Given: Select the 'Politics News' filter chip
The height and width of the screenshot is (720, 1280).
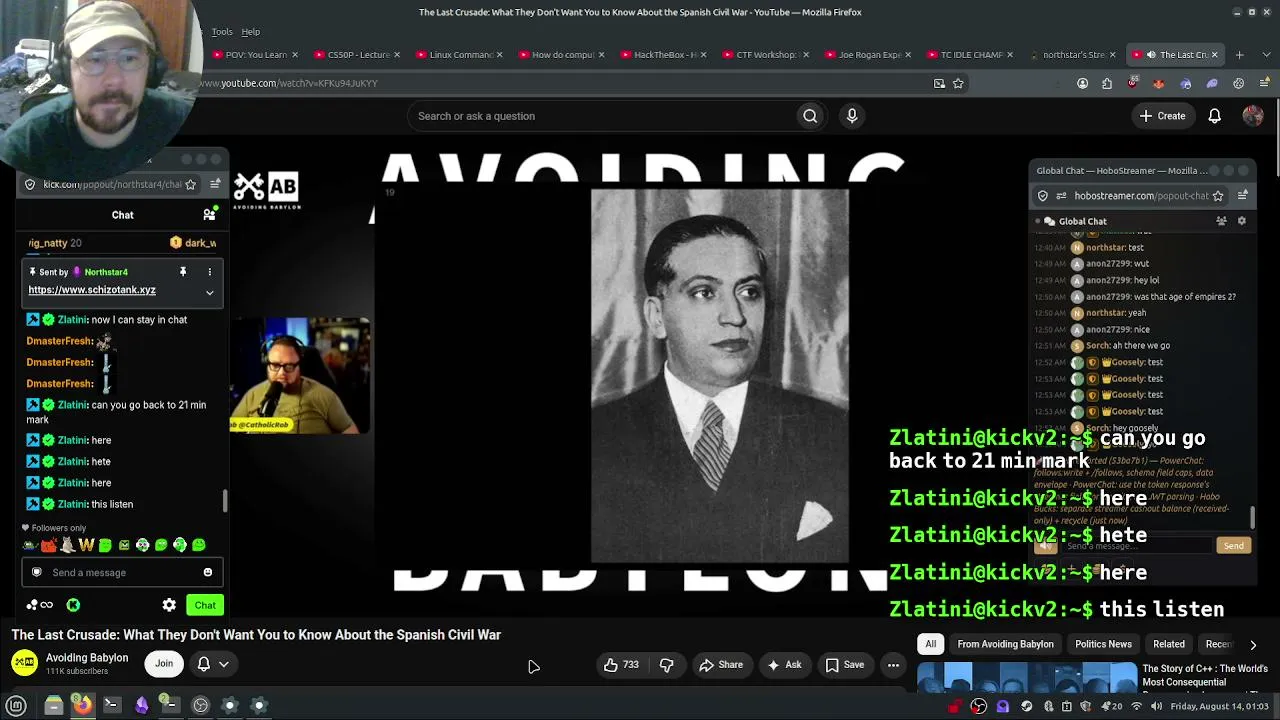Looking at the screenshot, I should tap(1103, 645).
